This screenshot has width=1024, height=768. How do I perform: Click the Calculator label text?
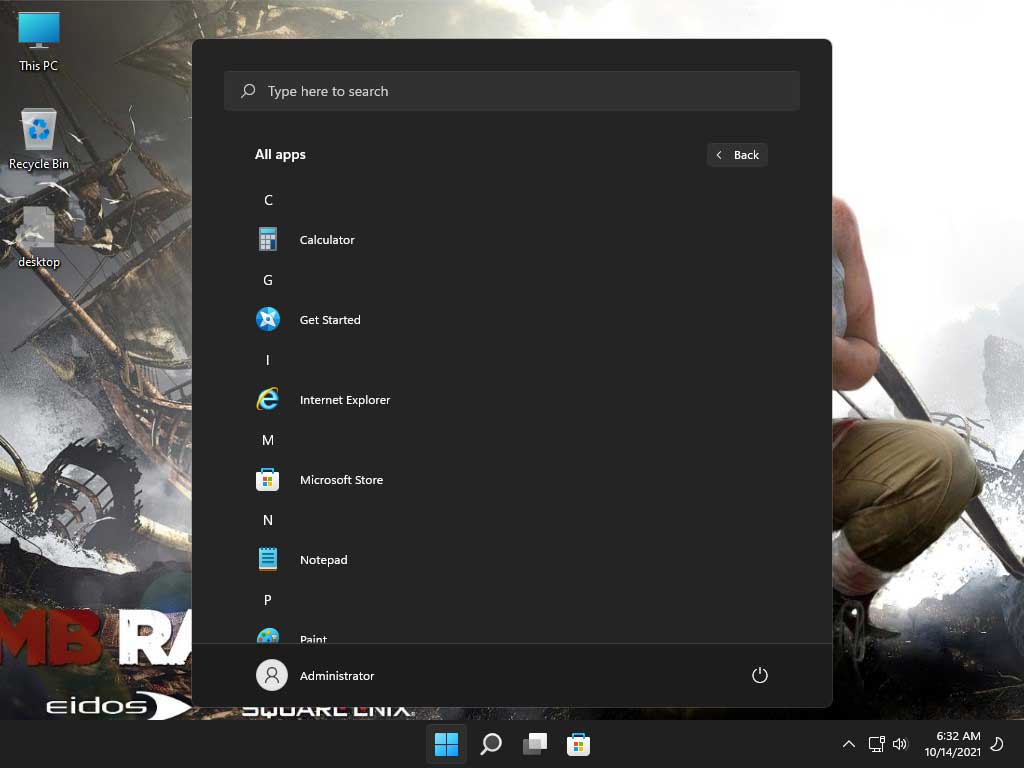(327, 240)
